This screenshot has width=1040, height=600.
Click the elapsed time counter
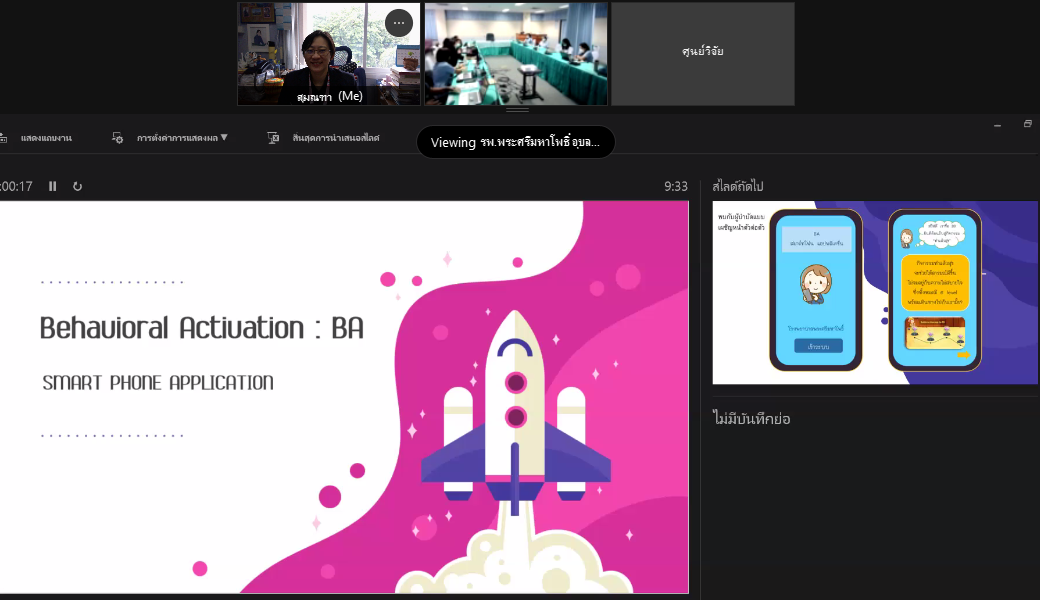(x=16, y=186)
